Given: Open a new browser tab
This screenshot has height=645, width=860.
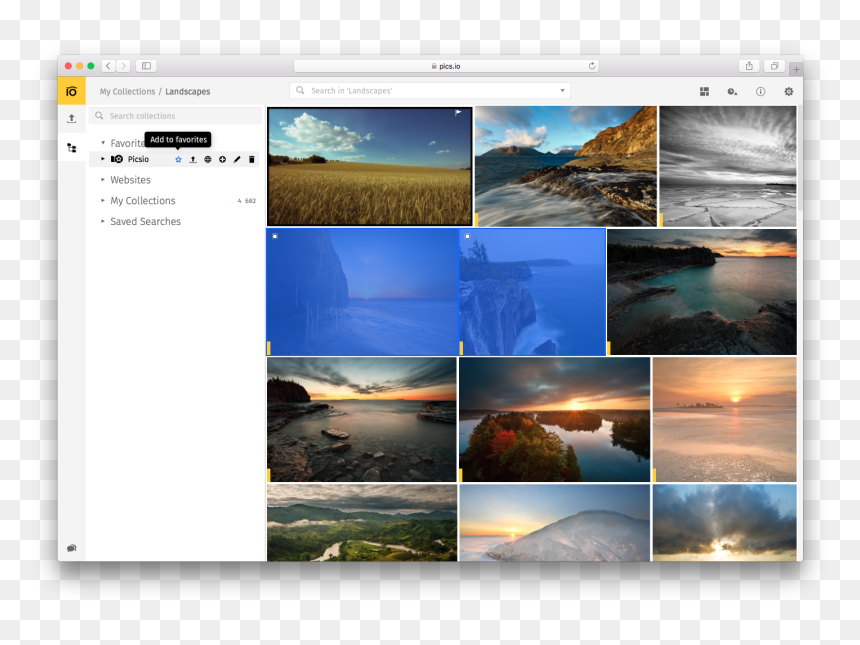Looking at the screenshot, I should [796, 69].
